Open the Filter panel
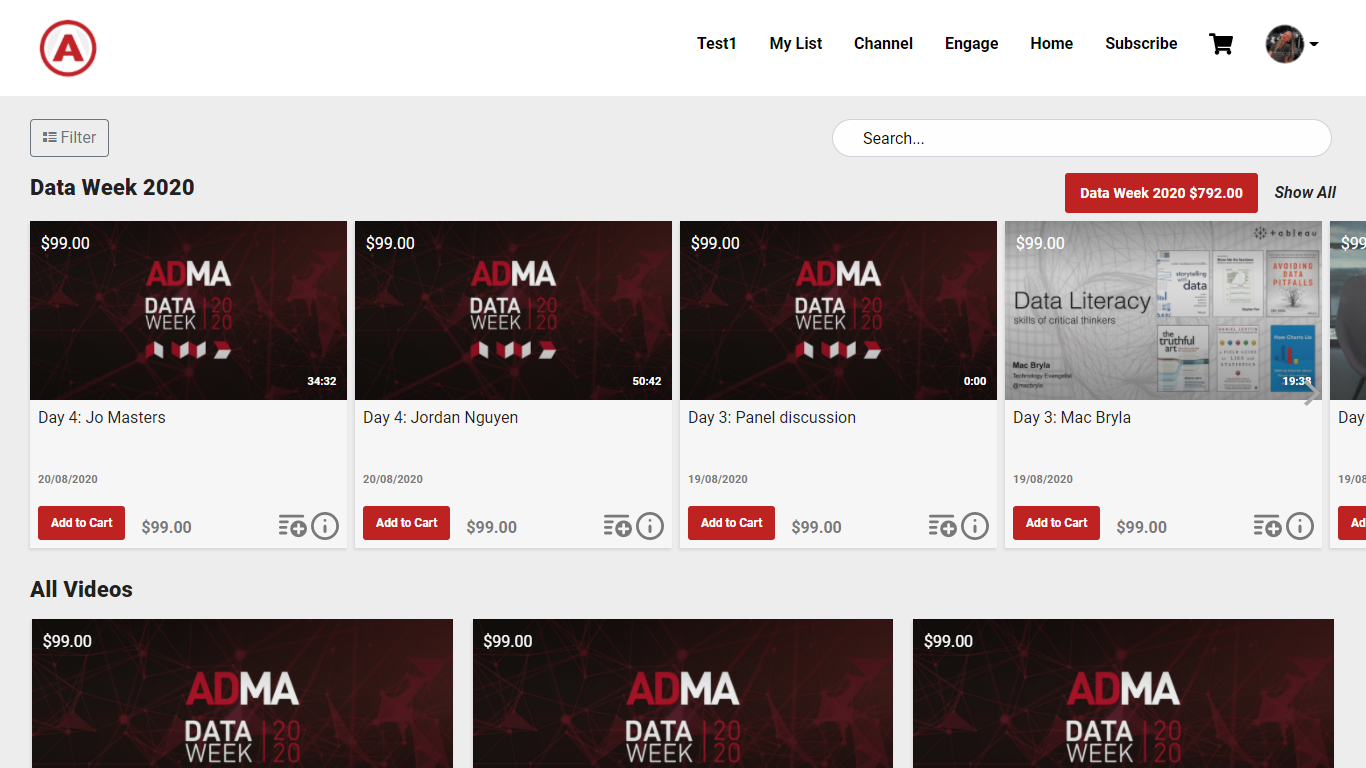 coord(69,138)
